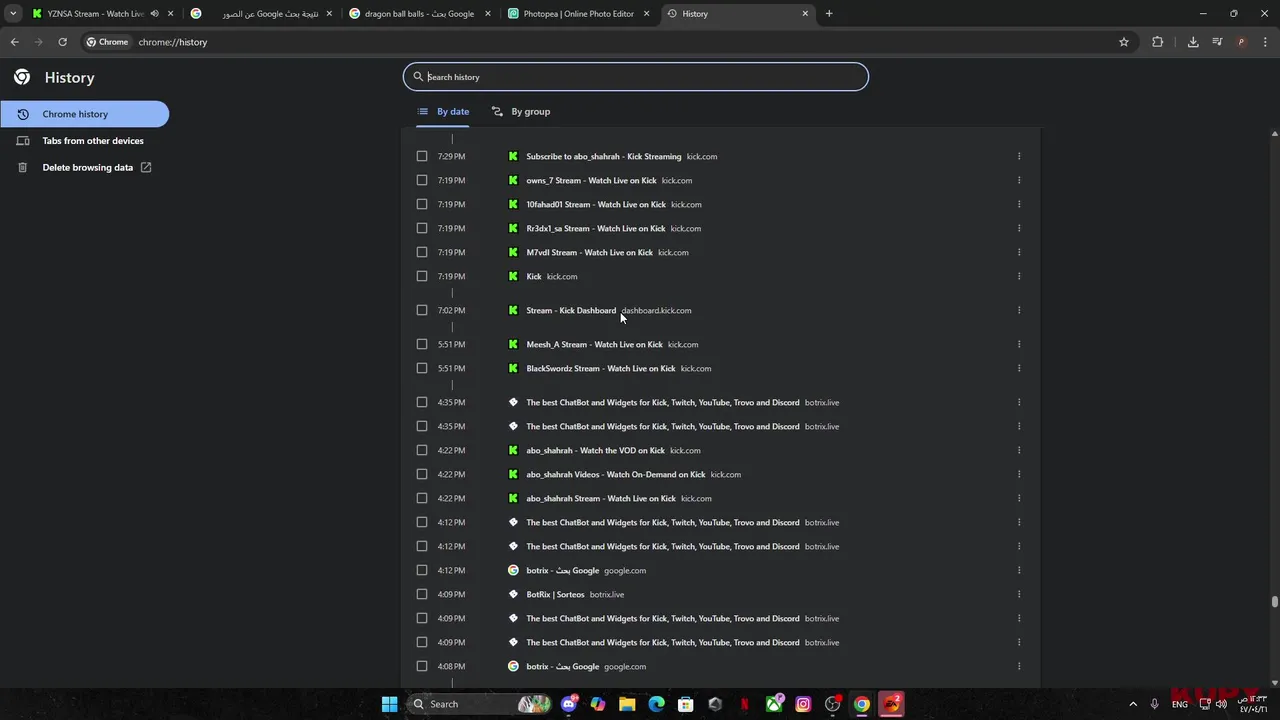The image size is (1280, 720).
Task: Open actions menu for abo_shahrah Watch the VOD
Action: (1019, 450)
